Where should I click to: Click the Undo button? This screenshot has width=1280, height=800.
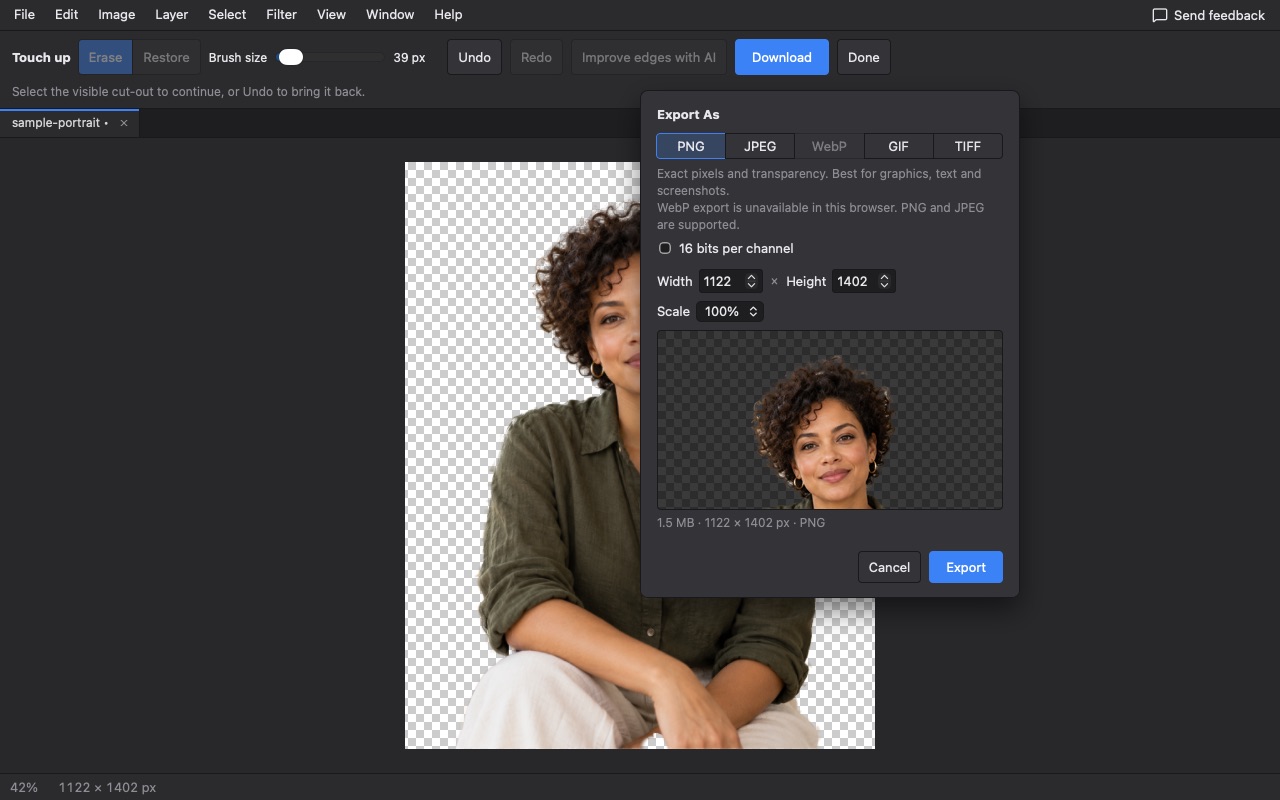pyautogui.click(x=474, y=57)
